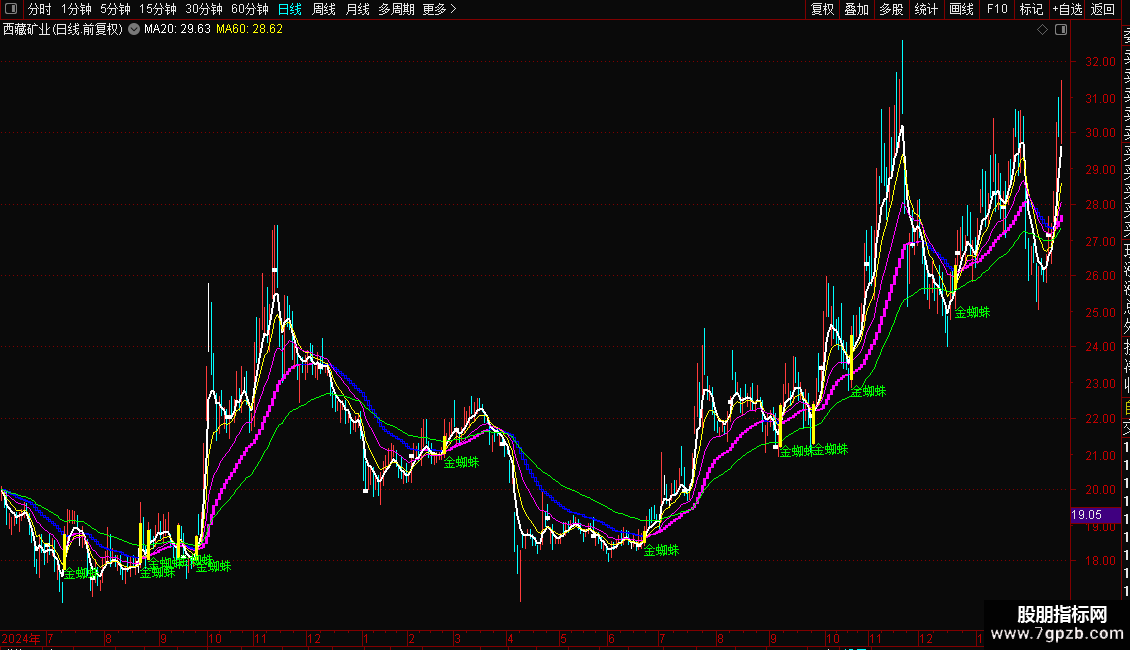Select the 5分钟 period tab

(x=115, y=9)
